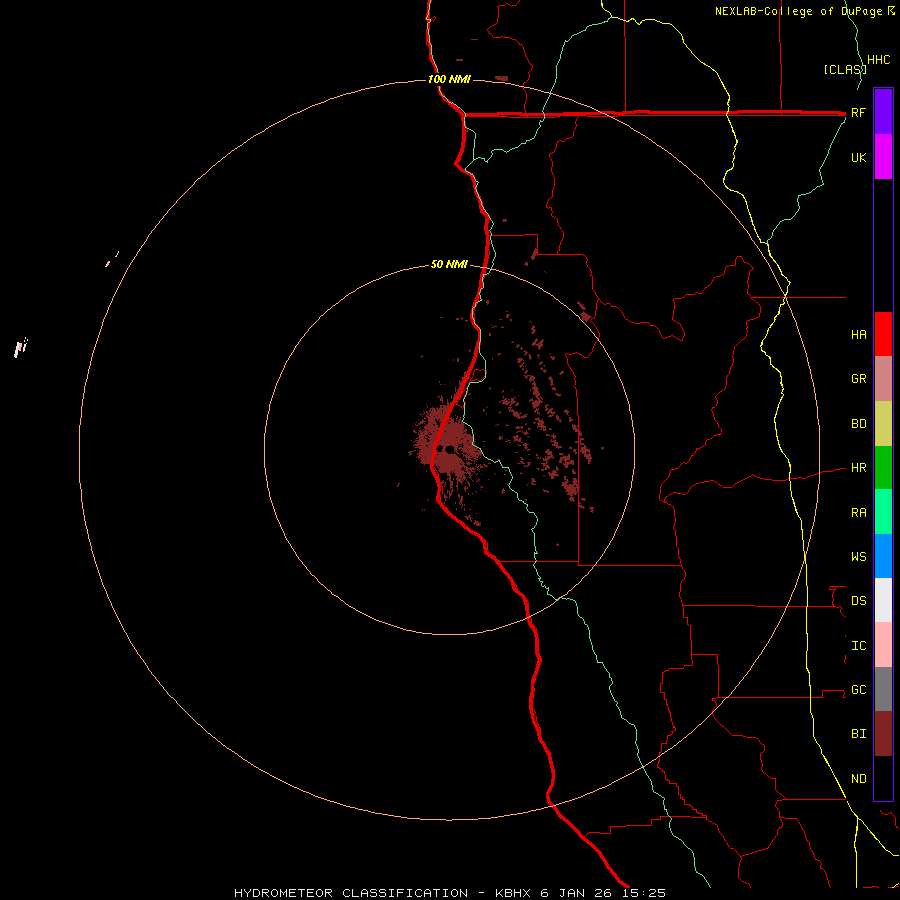Click the [CLAS] units label
900x900 pixels.
pos(844,70)
